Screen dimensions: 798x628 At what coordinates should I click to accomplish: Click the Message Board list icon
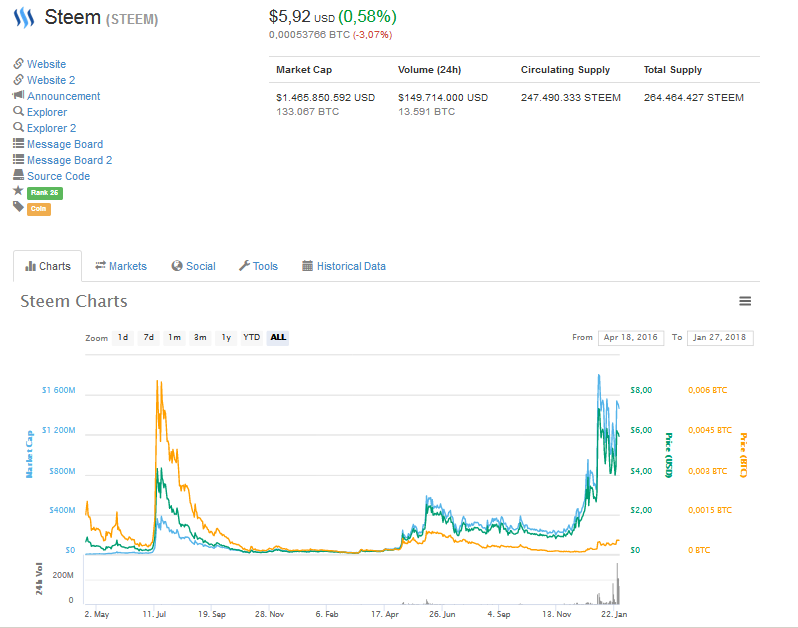point(18,143)
